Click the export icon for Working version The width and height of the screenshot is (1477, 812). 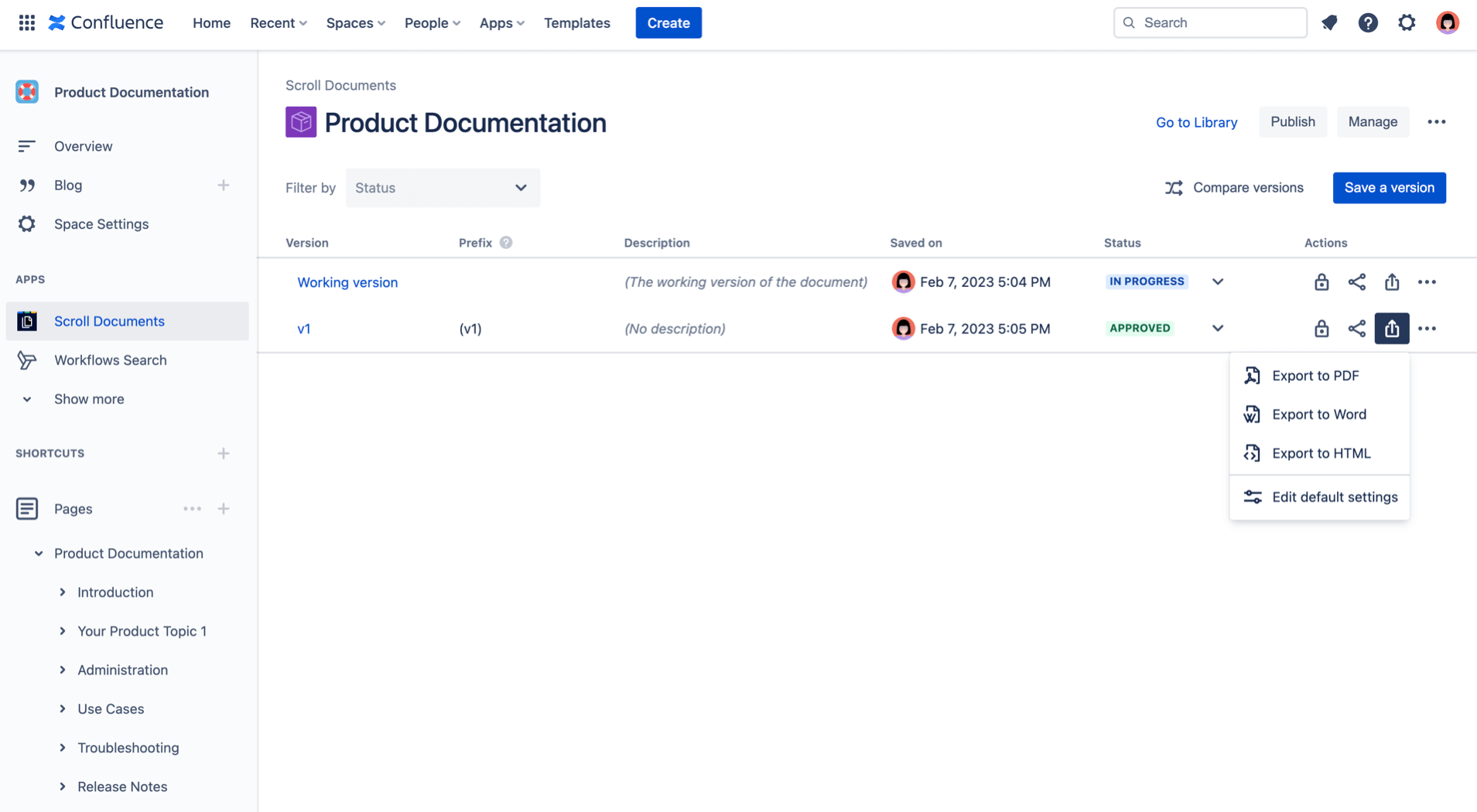(x=1391, y=282)
